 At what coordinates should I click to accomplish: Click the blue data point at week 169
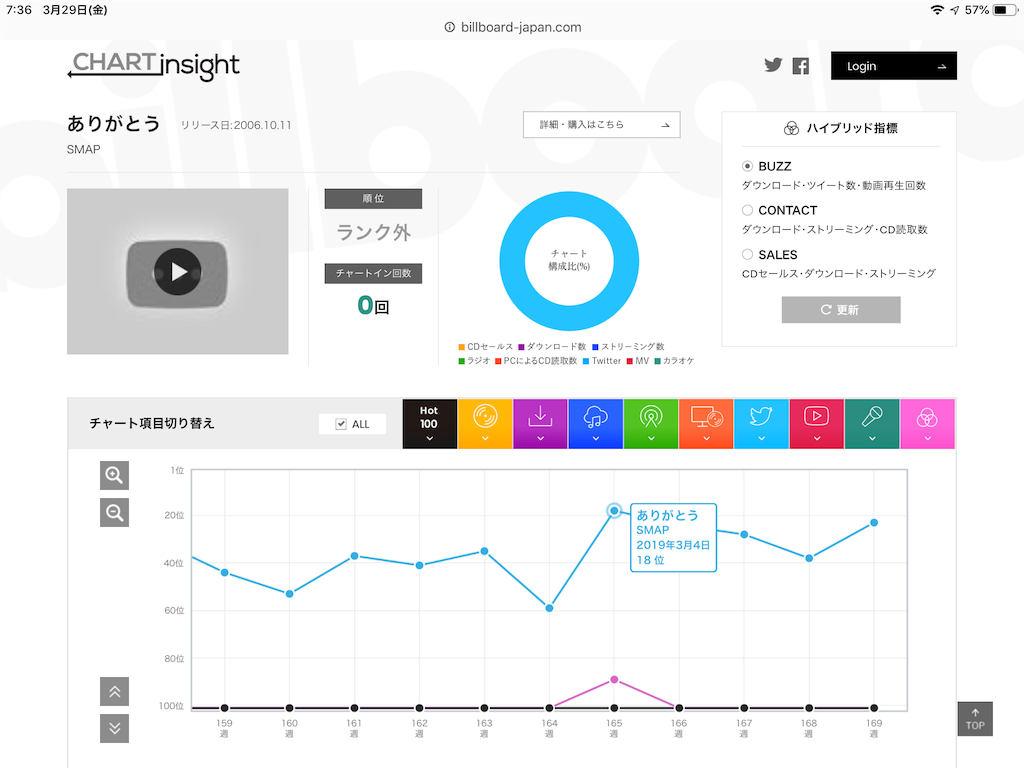874,522
